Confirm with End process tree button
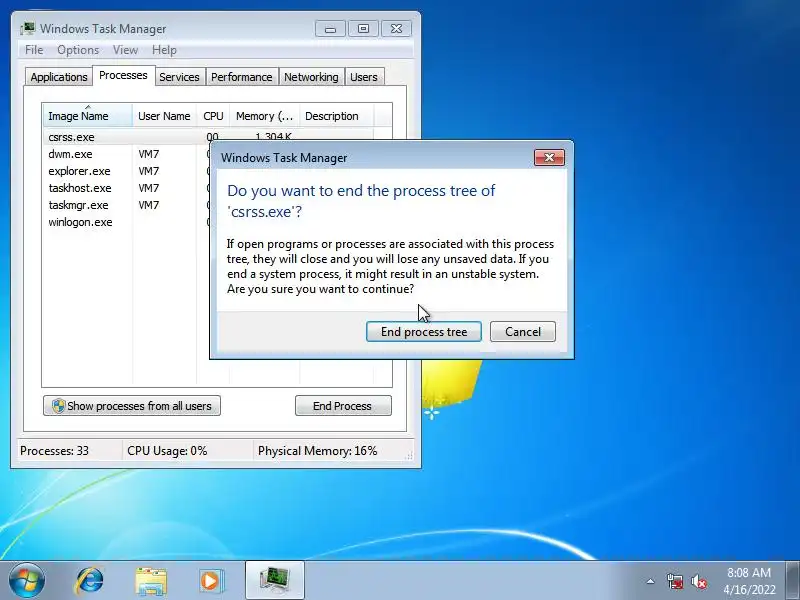This screenshot has width=800, height=600. click(x=423, y=332)
